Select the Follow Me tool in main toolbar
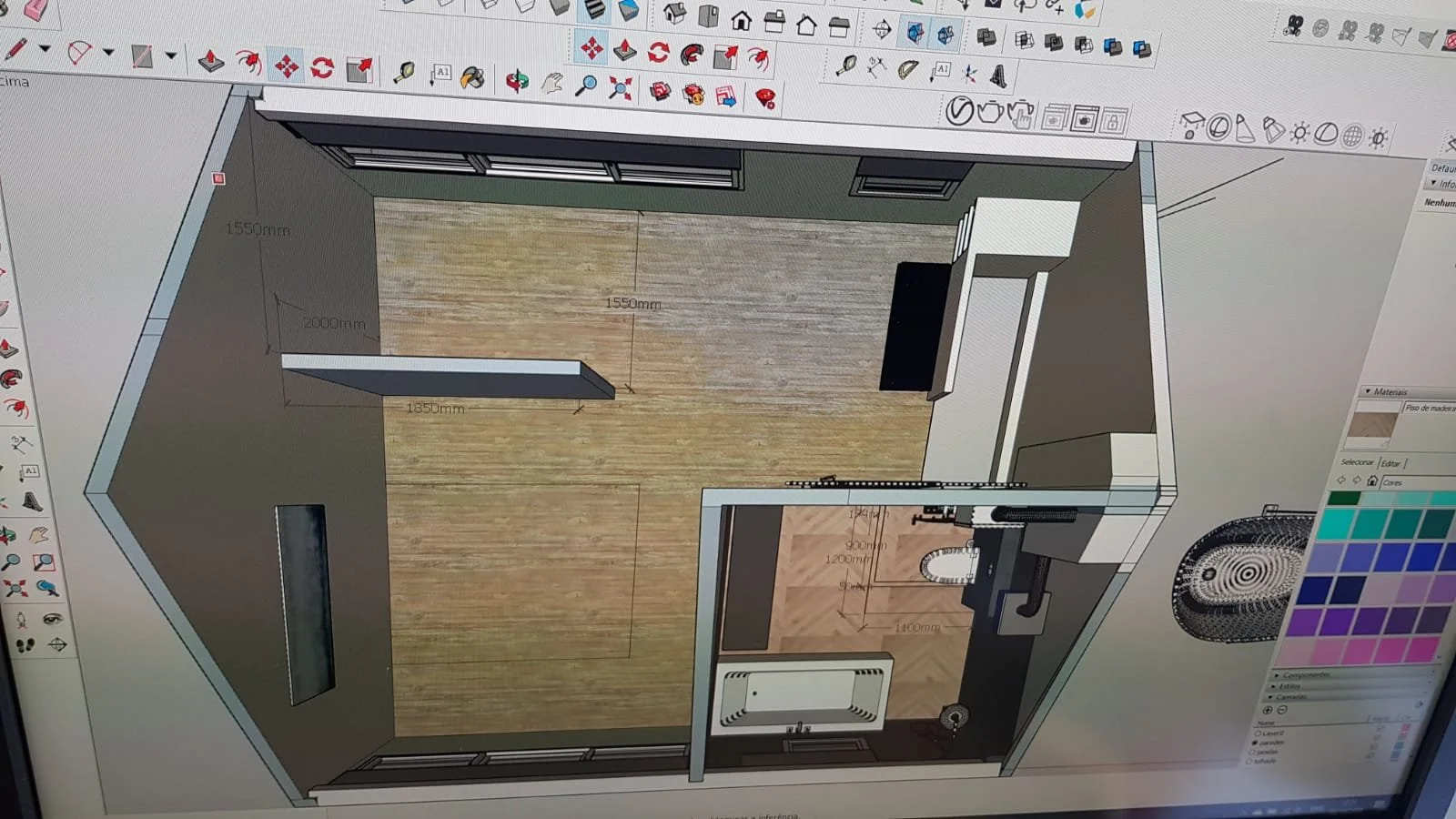1456x819 pixels. point(248,62)
